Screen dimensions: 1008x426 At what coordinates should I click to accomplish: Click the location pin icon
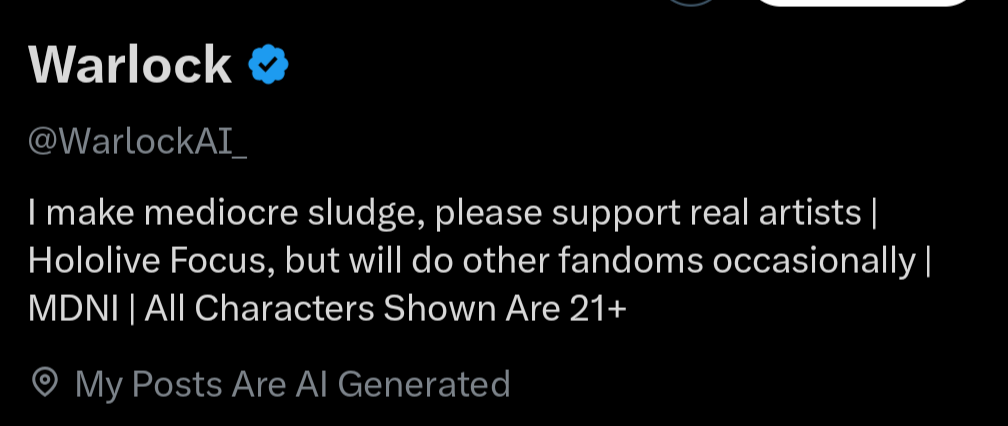pyautogui.click(x=45, y=383)
